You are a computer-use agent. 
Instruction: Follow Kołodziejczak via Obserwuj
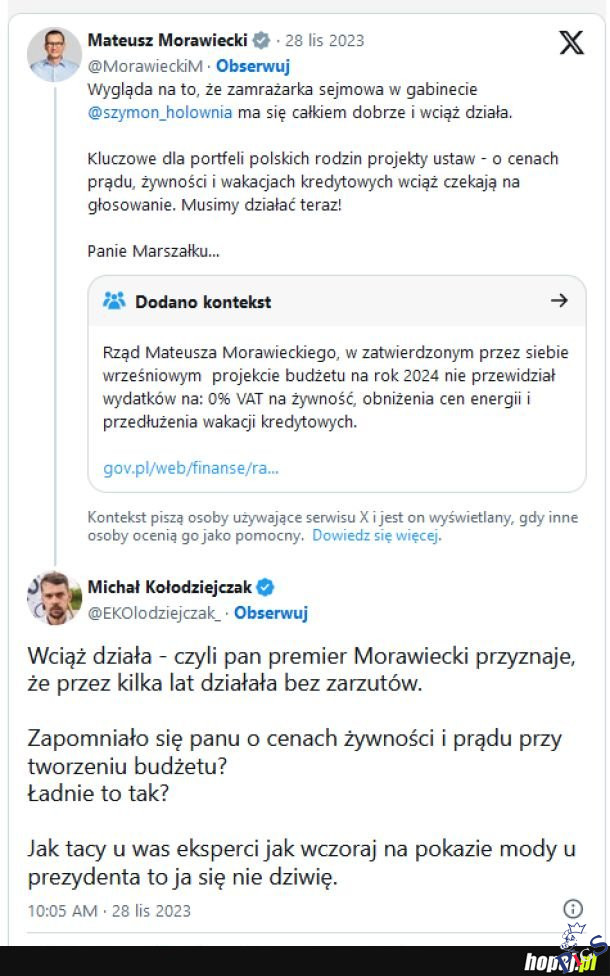271,613
